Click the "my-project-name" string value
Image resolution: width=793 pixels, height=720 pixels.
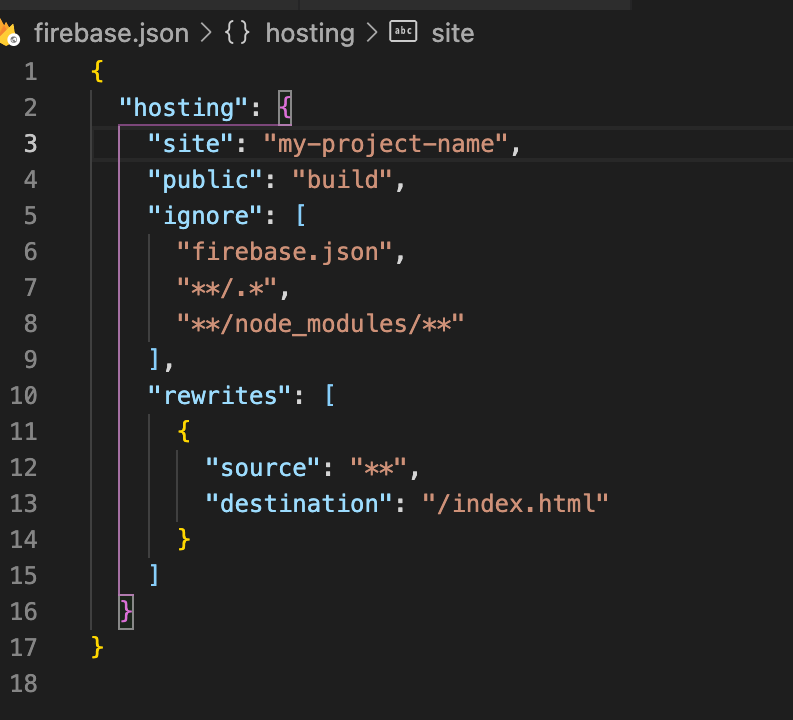[385, 144]
